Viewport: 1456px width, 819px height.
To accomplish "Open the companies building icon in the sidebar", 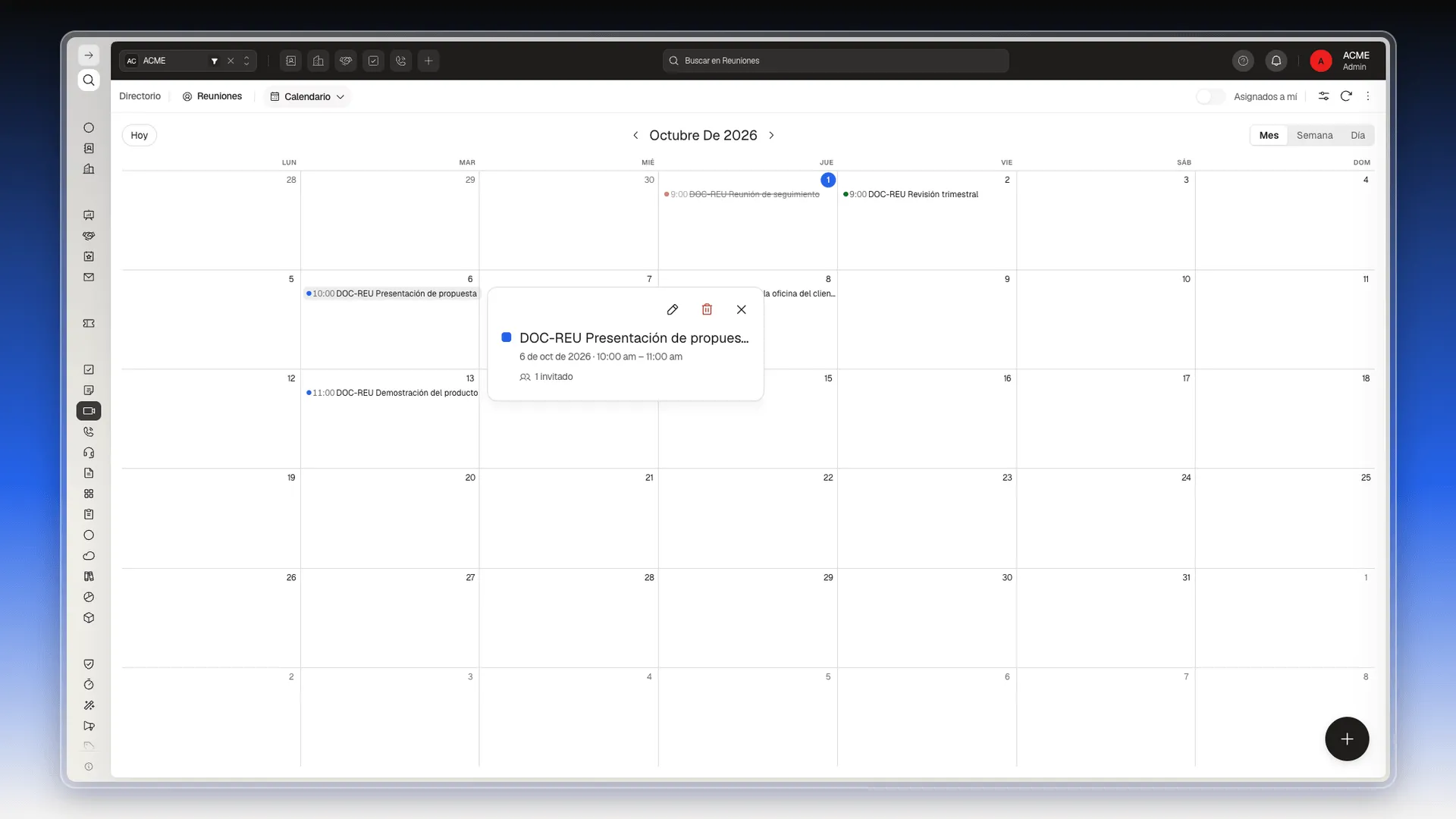I will pos(89,169).
